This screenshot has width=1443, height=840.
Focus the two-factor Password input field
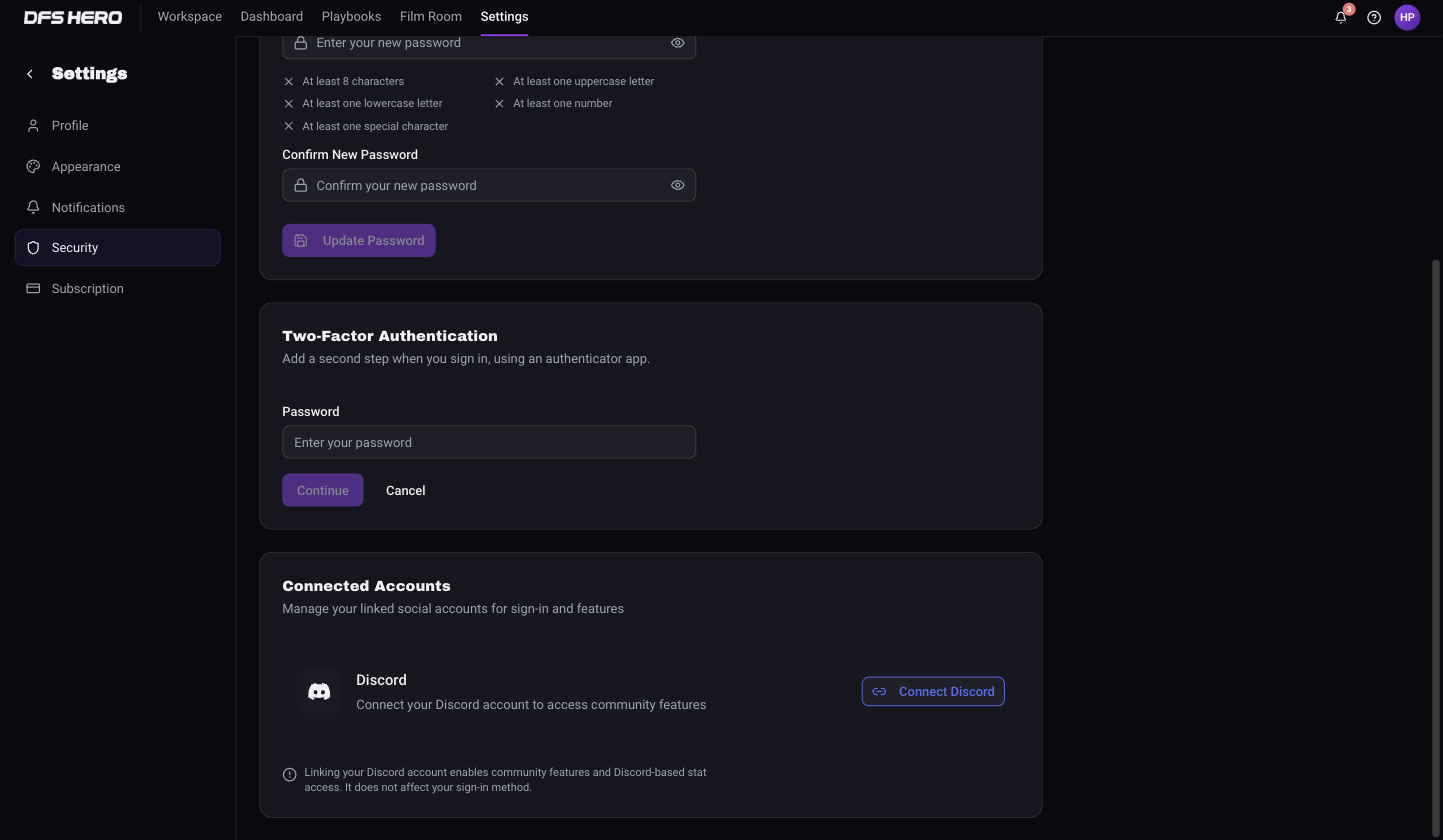coord(489,442)
